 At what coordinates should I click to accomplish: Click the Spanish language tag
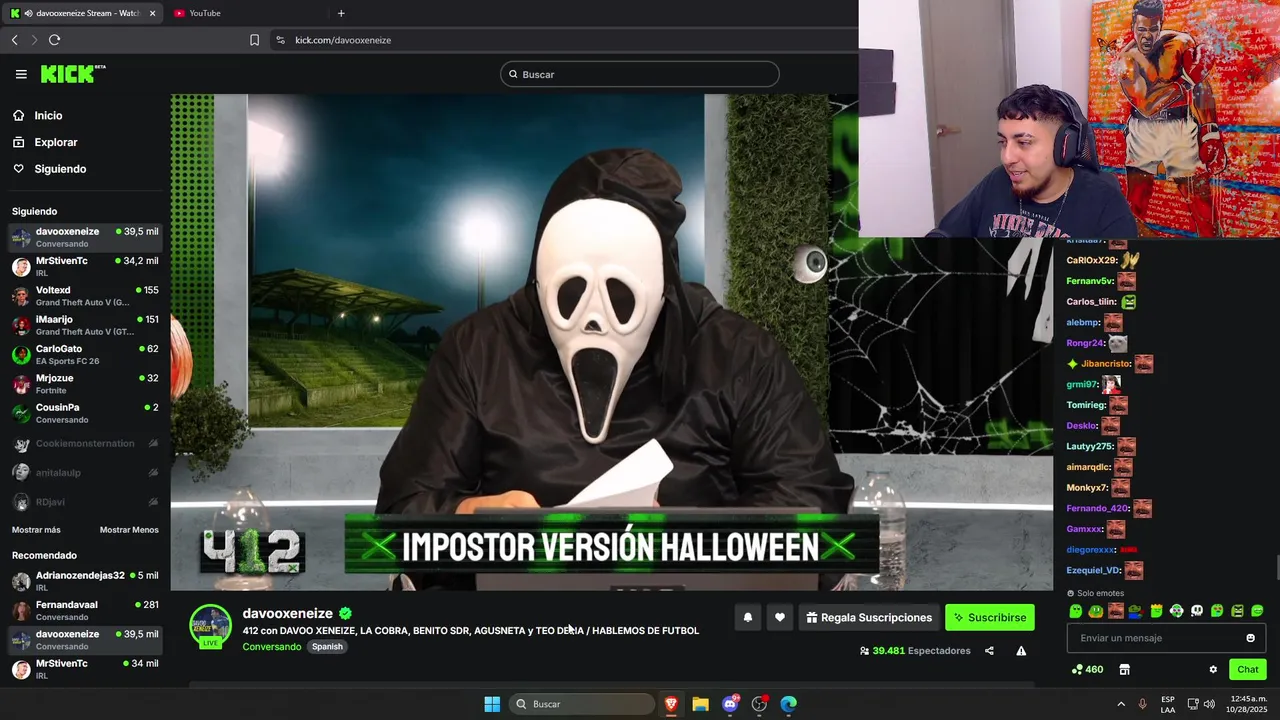[x=327, y=647]
